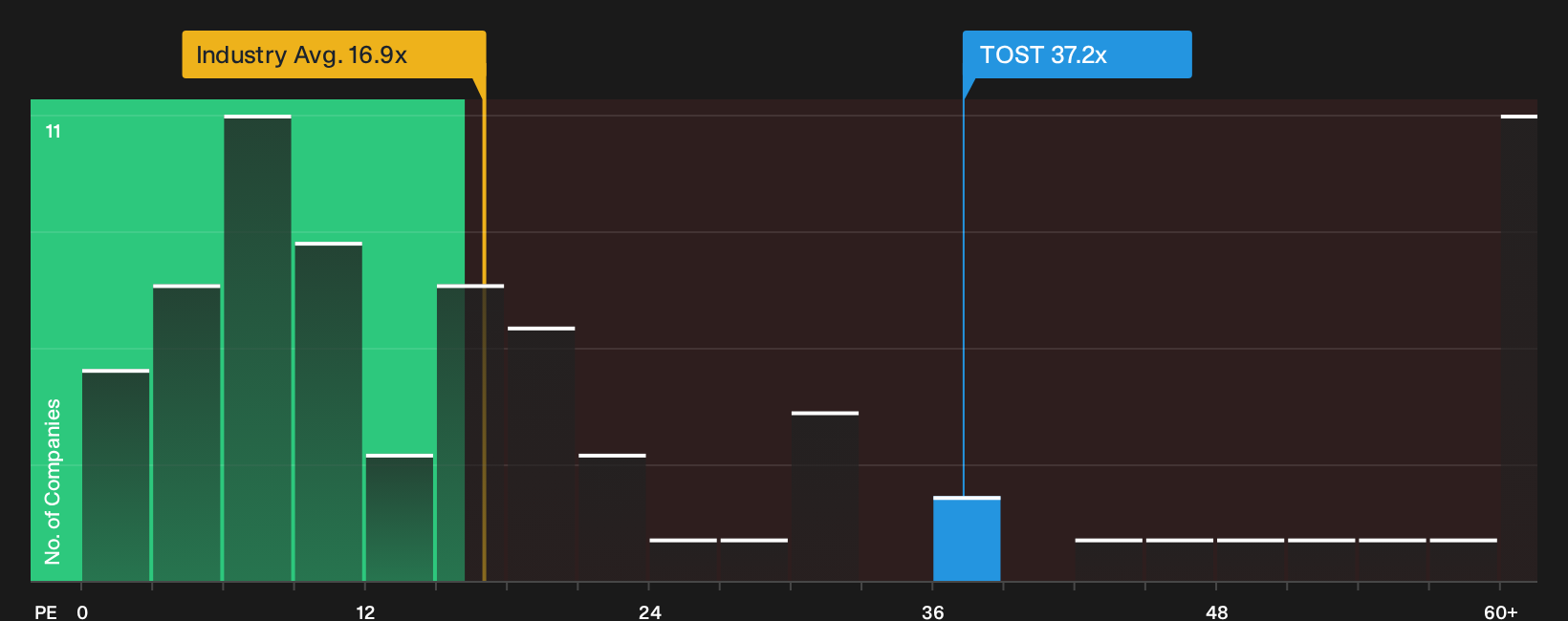Click the x-axis label 36
The image size is (1568, 621).
point(933,611)
